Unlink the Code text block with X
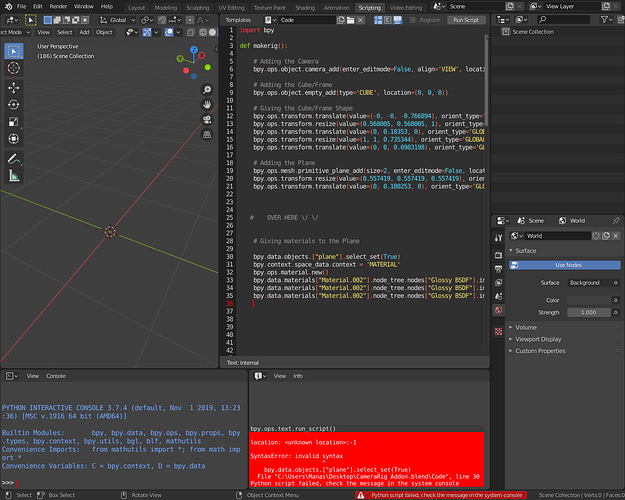Screen dimensions: 625x500 [360, 20]
